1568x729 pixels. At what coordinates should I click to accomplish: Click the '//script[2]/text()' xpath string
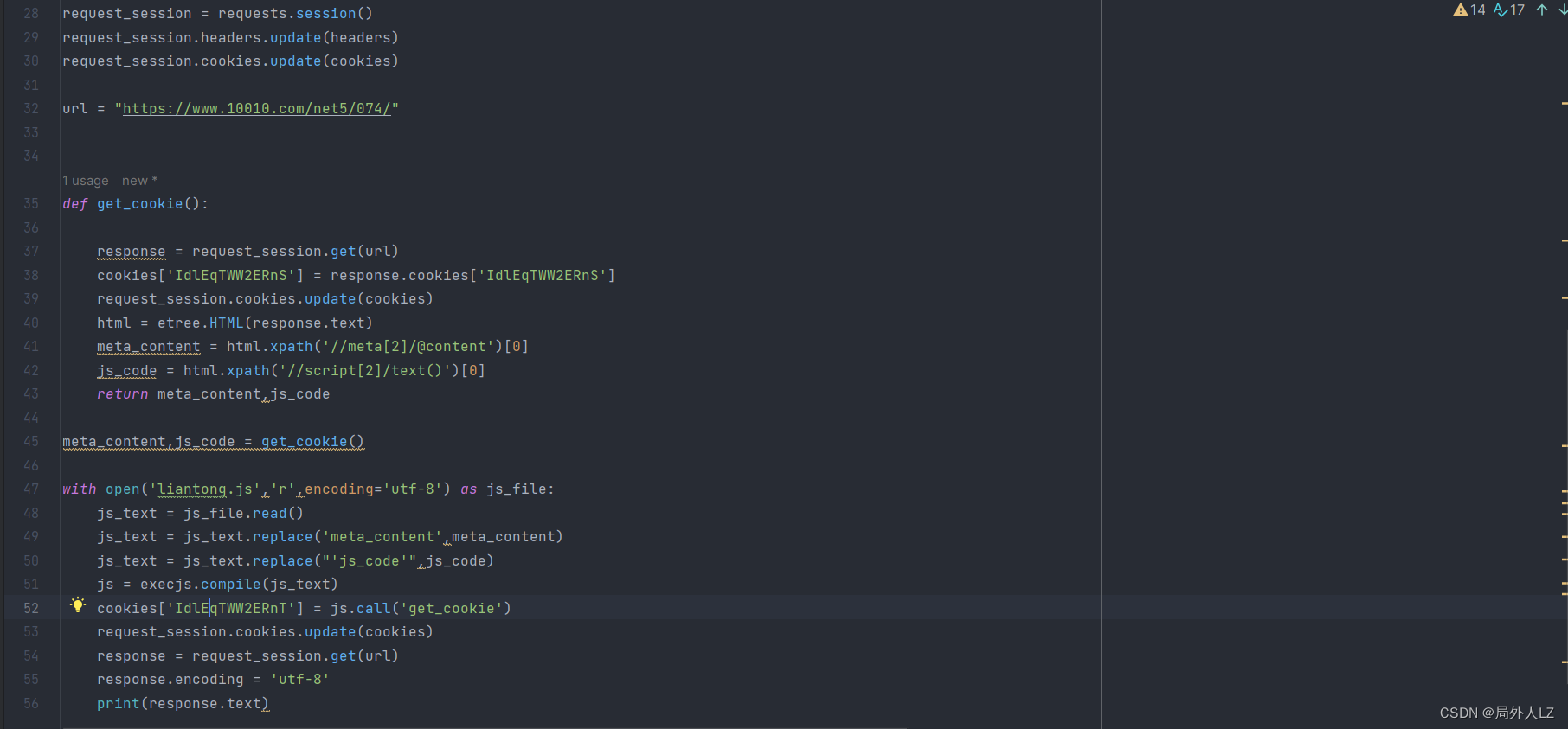[364, 371]
